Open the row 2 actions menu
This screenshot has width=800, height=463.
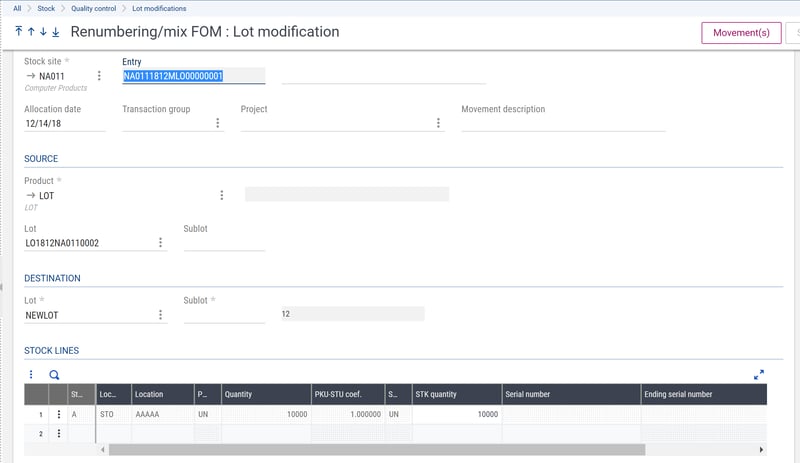point(58,433)
